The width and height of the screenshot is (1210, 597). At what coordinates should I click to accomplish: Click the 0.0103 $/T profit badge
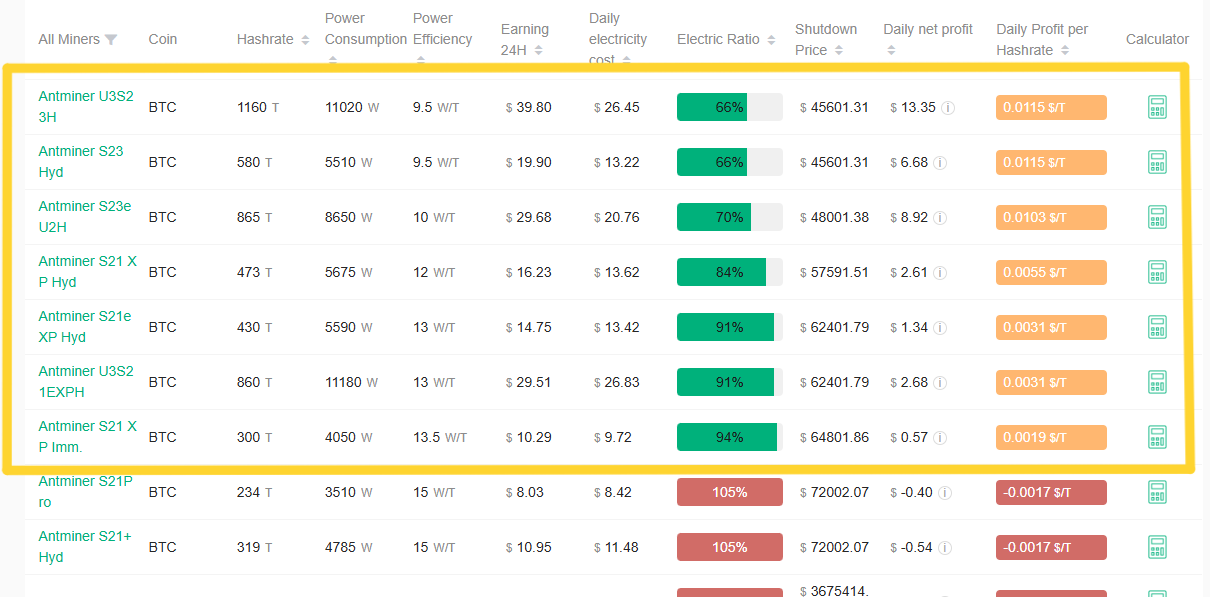tap(1050, 217)
